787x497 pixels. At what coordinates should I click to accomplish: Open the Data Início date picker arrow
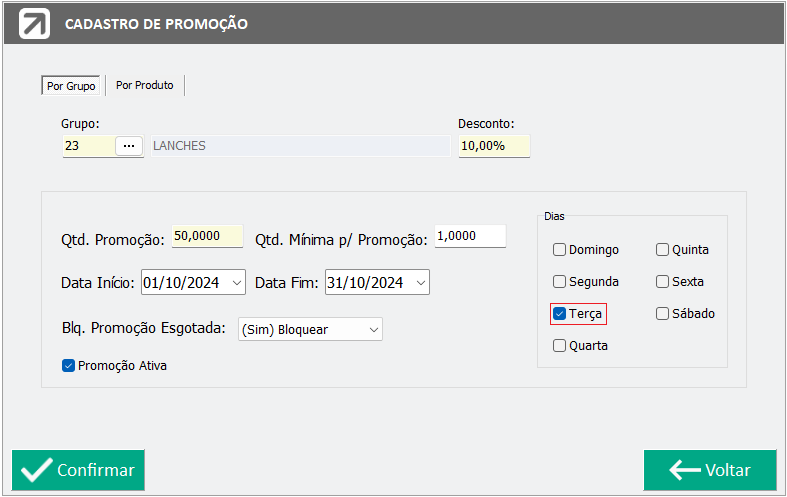[237, 283]
